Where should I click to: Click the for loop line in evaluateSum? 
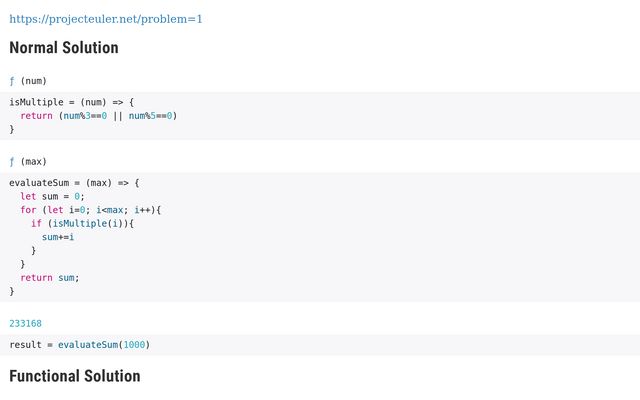point(91,210)
